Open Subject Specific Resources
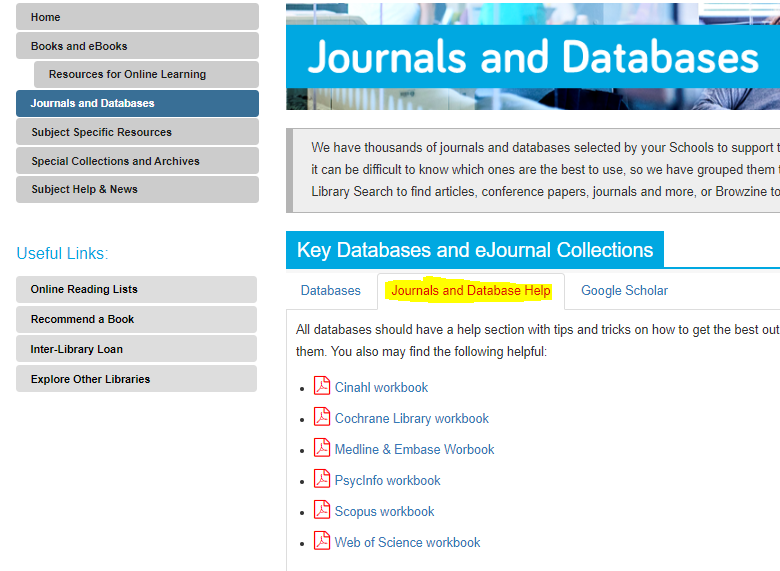Image resolution: width=780 pixels, height=571 pixels. coord(137,132)
